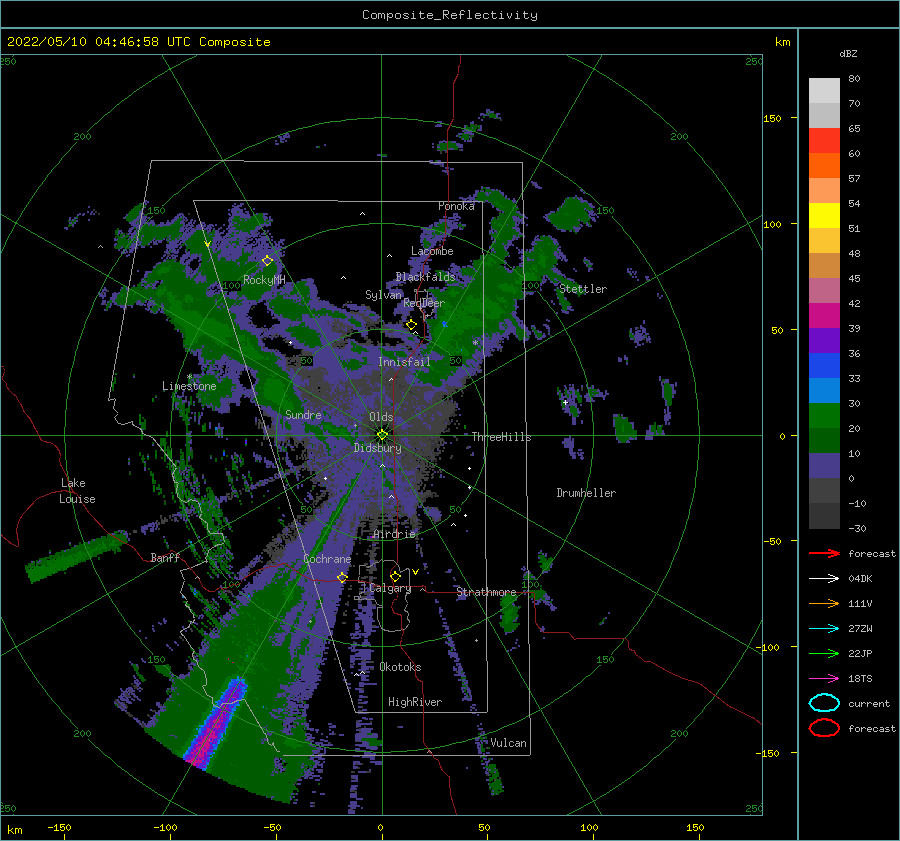Select the bright green swatch between 30 and 20 dBZ

[x=824, y=416]
